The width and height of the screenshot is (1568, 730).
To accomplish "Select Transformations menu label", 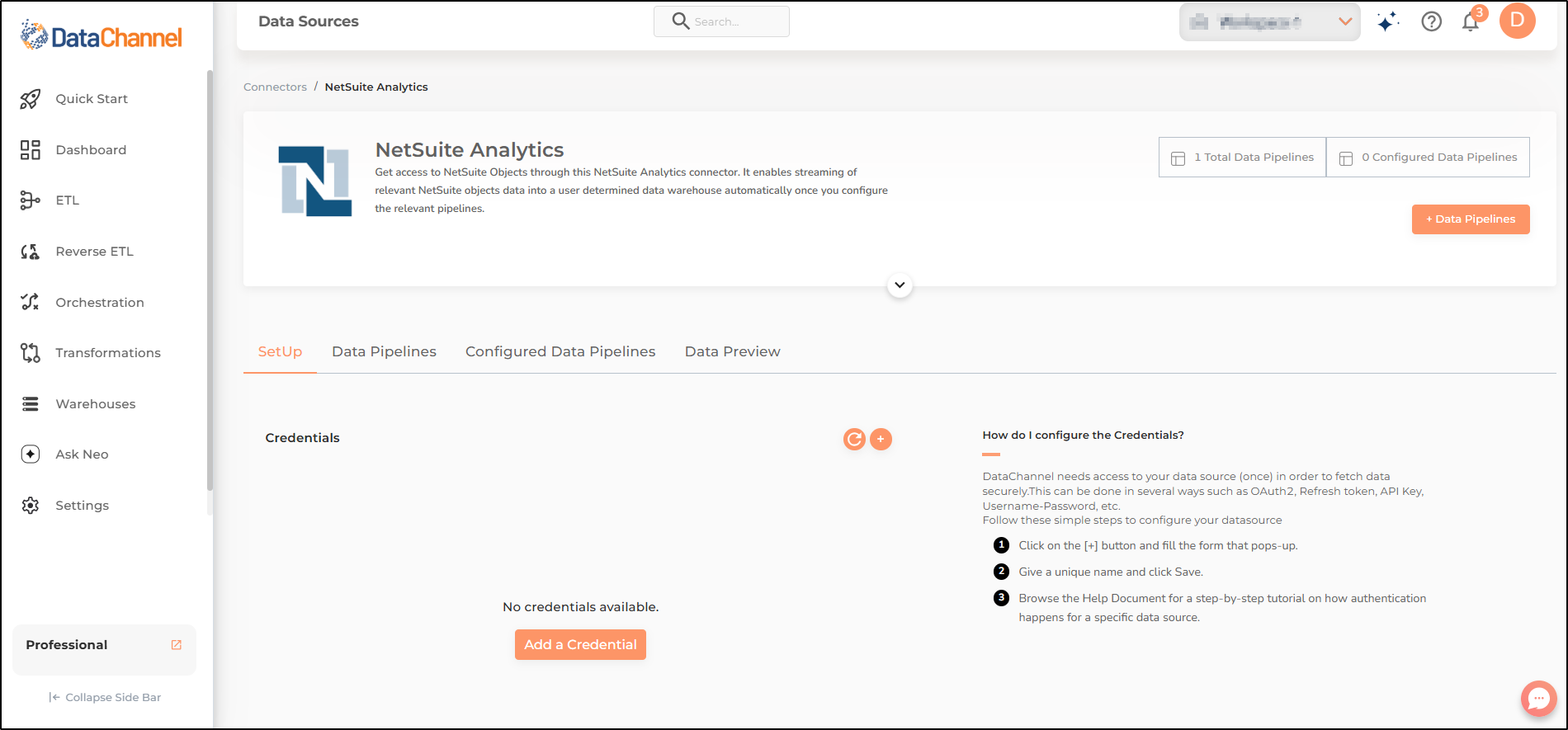I will pyautogui.click(x=108, y=353).
